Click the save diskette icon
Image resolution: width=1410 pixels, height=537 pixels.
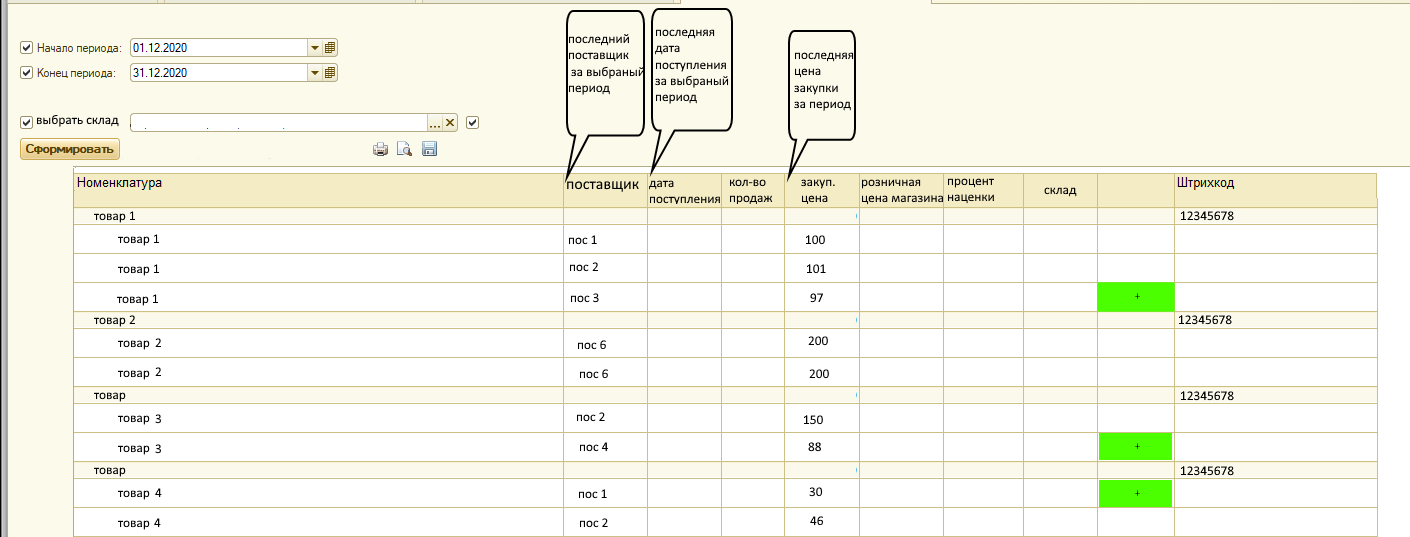[x=430, y=150]
